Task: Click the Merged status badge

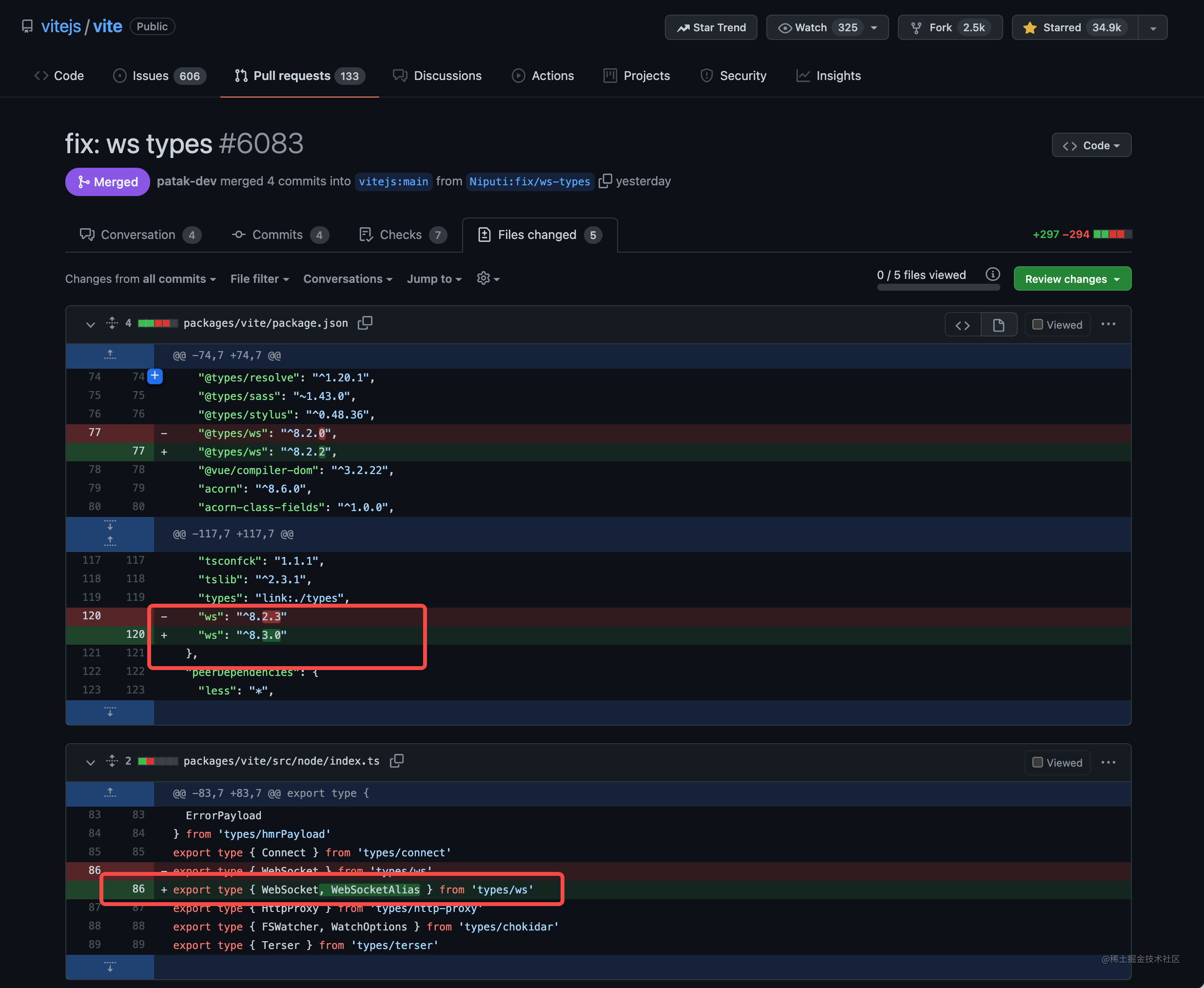Action: point(108,181)
